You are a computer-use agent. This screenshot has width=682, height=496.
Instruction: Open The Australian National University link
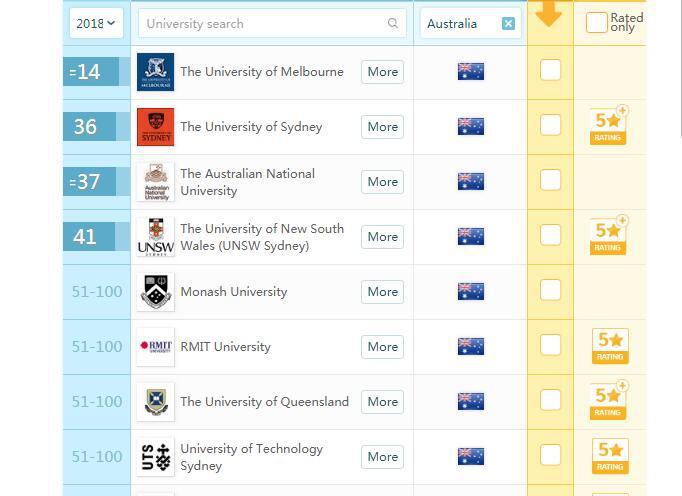(x=247, y=182)
